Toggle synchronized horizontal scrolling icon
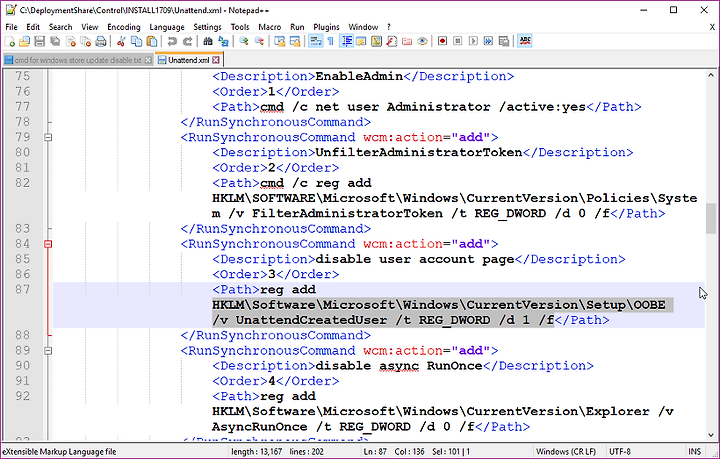 (x=295, y=42)
